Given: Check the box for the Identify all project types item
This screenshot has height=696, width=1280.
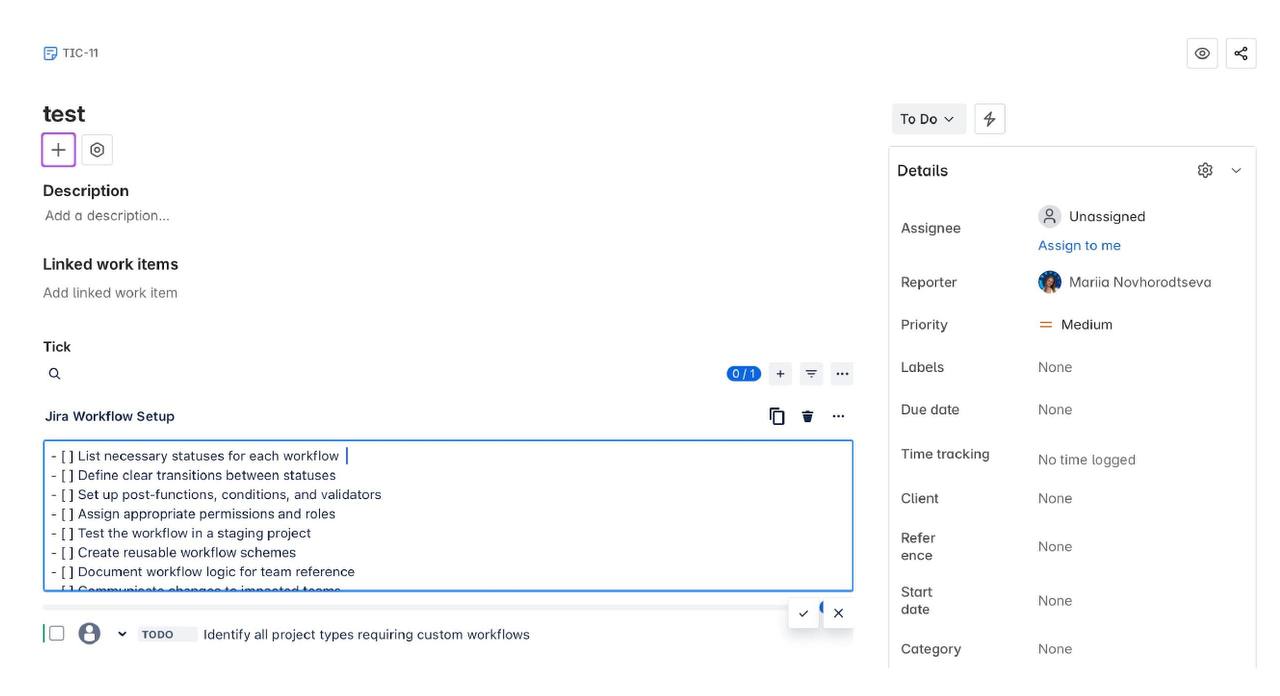Looking at the screenshot, I should (57, 634).
